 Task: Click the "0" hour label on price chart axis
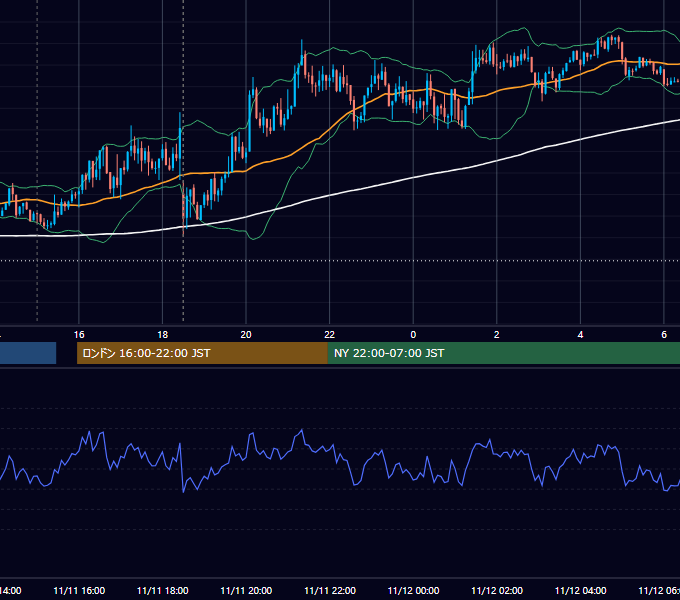(x=413, y=335)
